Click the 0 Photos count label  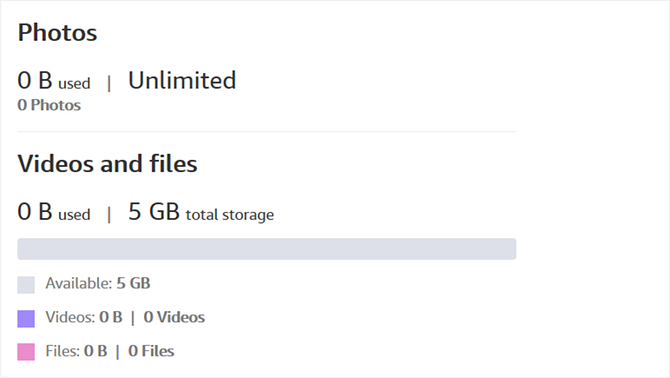point(49,105)
